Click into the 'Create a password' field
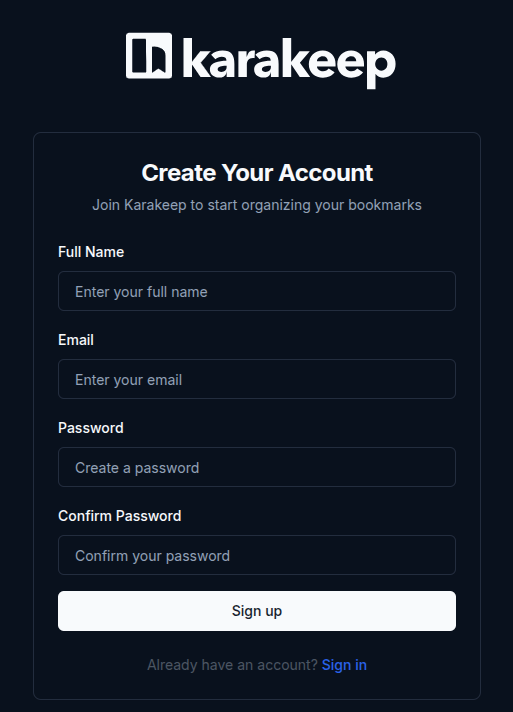 (257, 467)
